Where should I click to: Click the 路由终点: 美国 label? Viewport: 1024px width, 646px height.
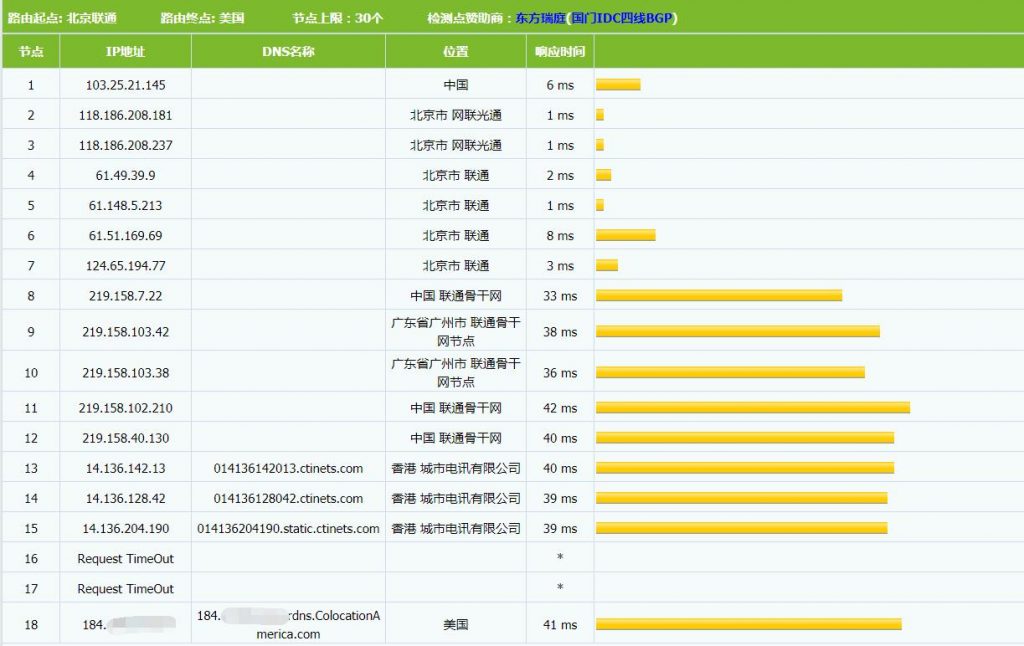(x=202, y=18)
